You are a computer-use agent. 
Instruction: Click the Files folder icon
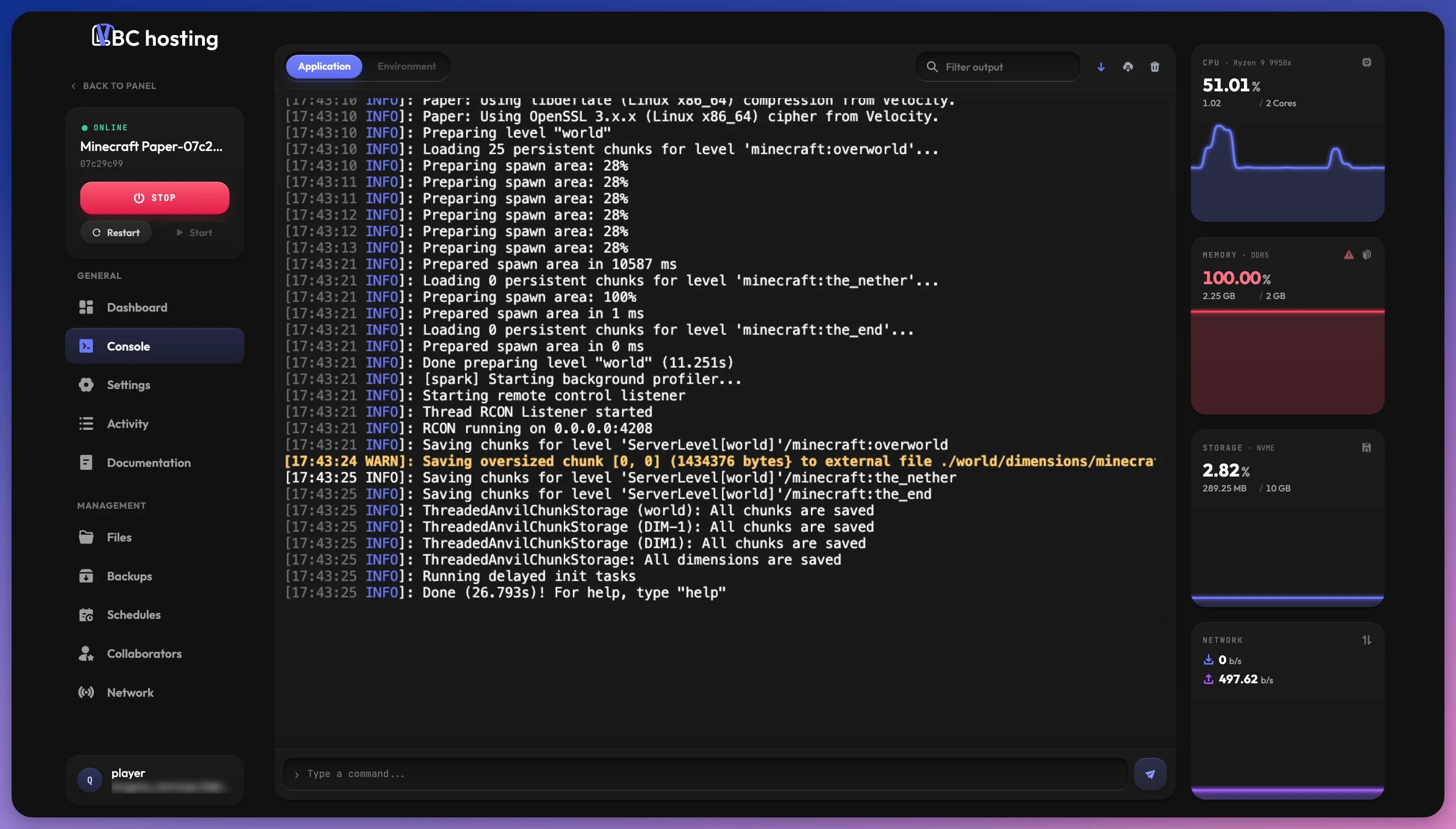[x=86, y=537]
